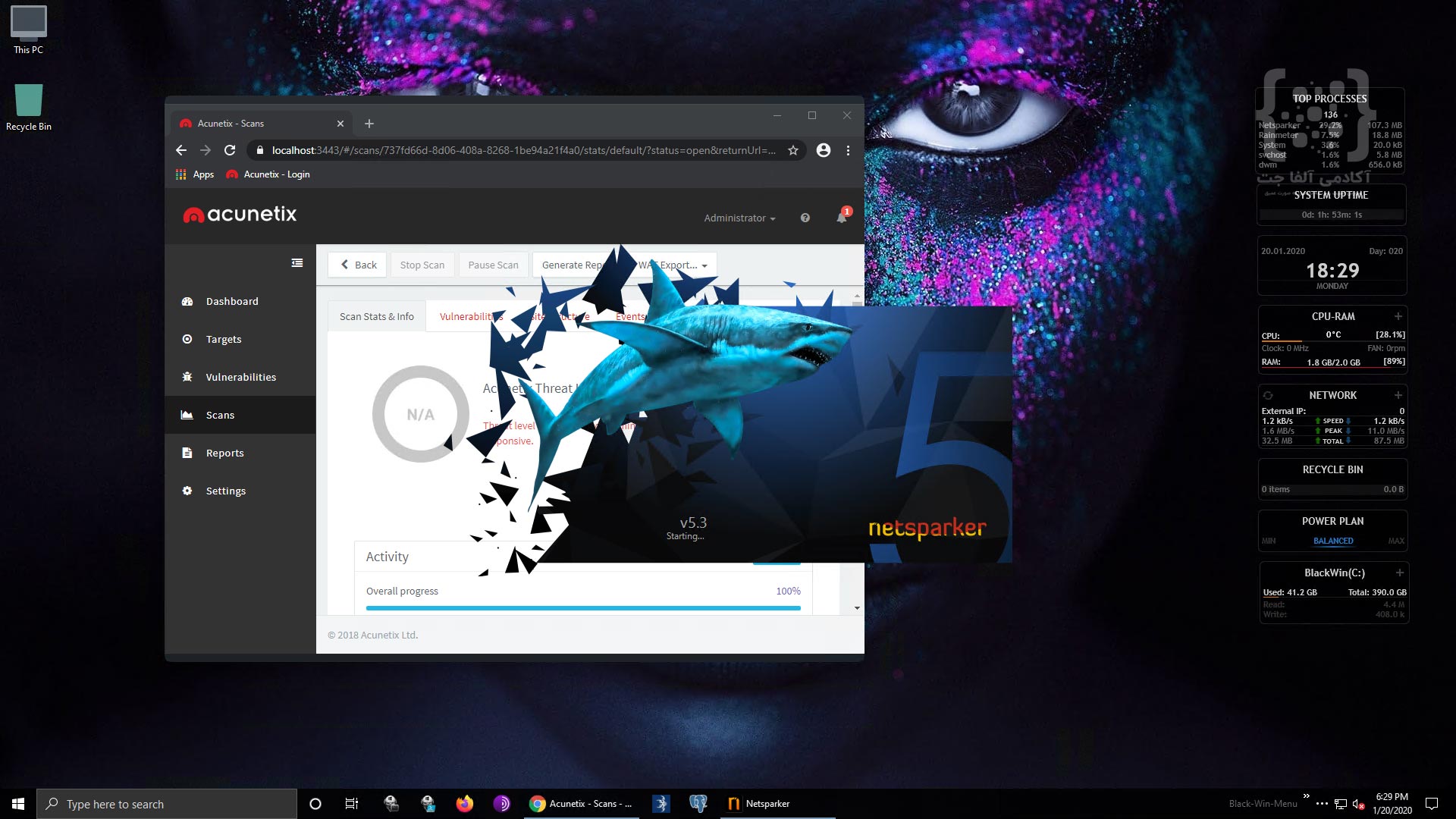Click the browser forward arrow
This screenshot has width=1456, height=819.
coord(206,150)
